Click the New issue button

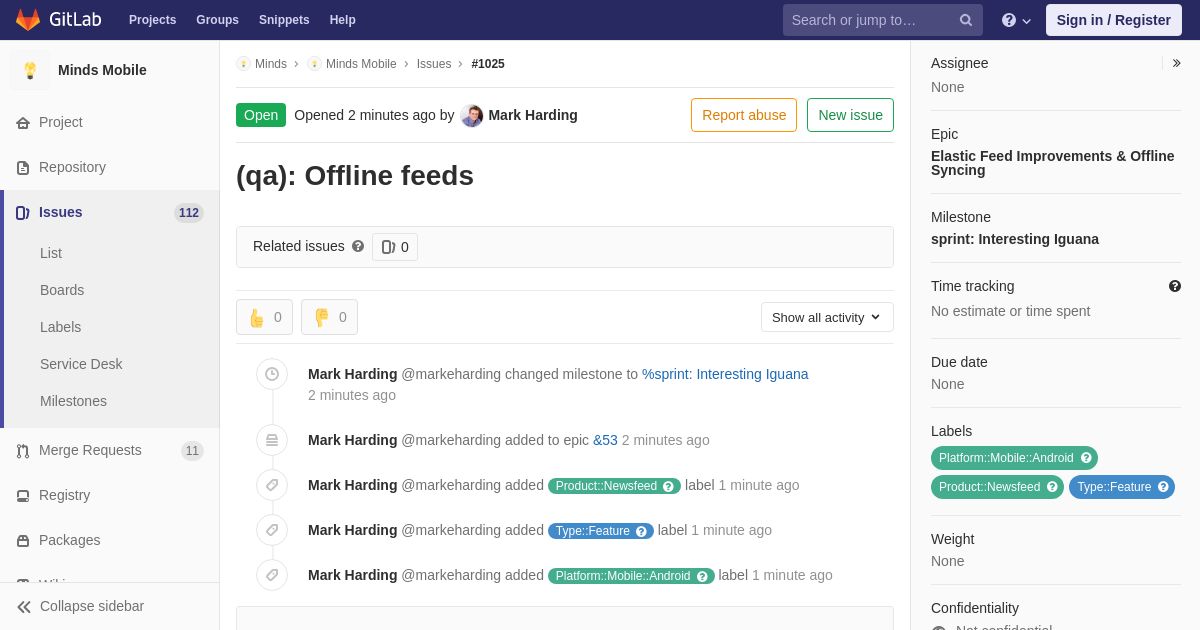click(850, 115)
